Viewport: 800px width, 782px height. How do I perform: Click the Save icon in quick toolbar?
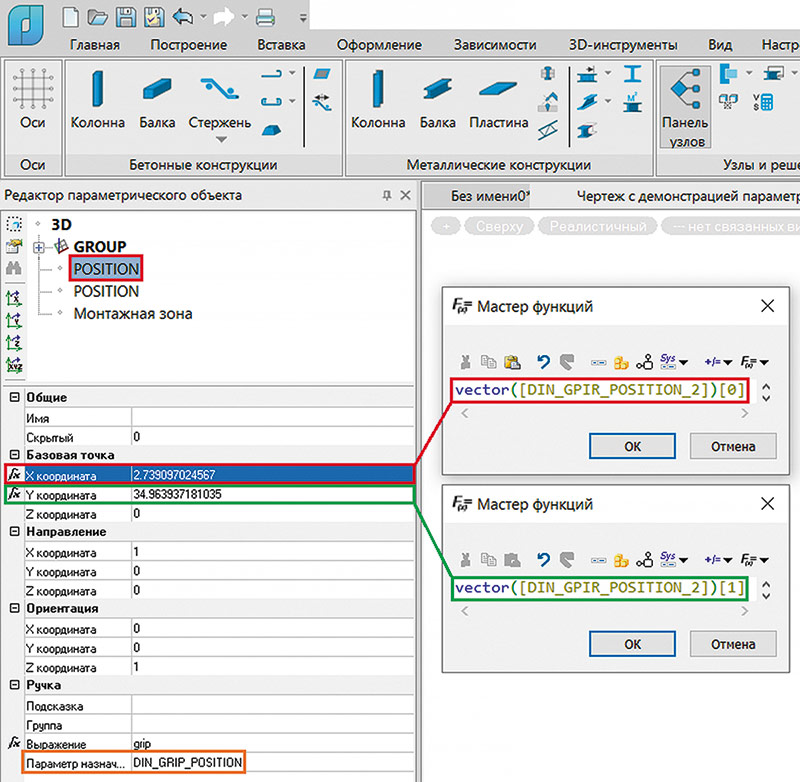point(126,17)
